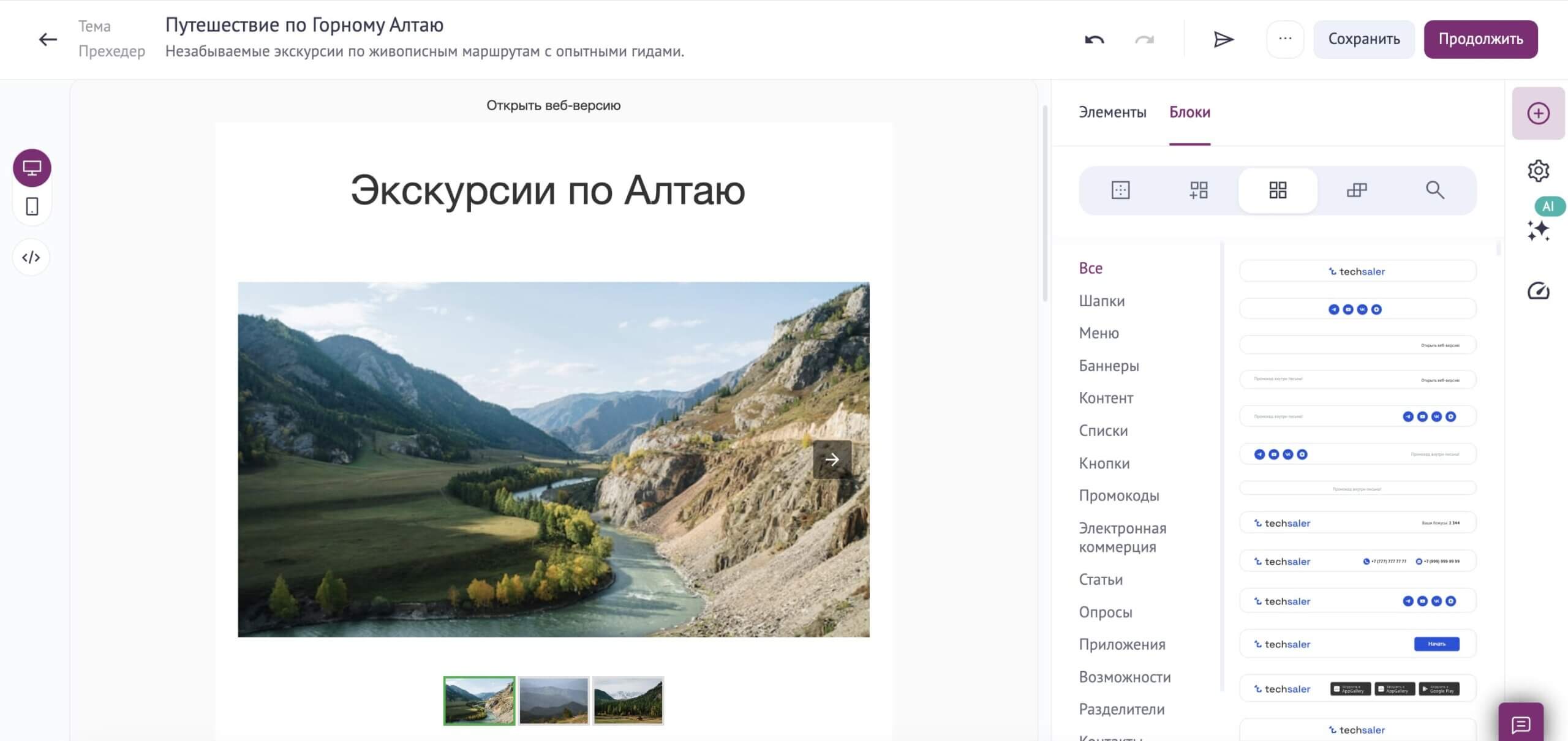Pick techsaler block with app store badges

coord(1358,689)
